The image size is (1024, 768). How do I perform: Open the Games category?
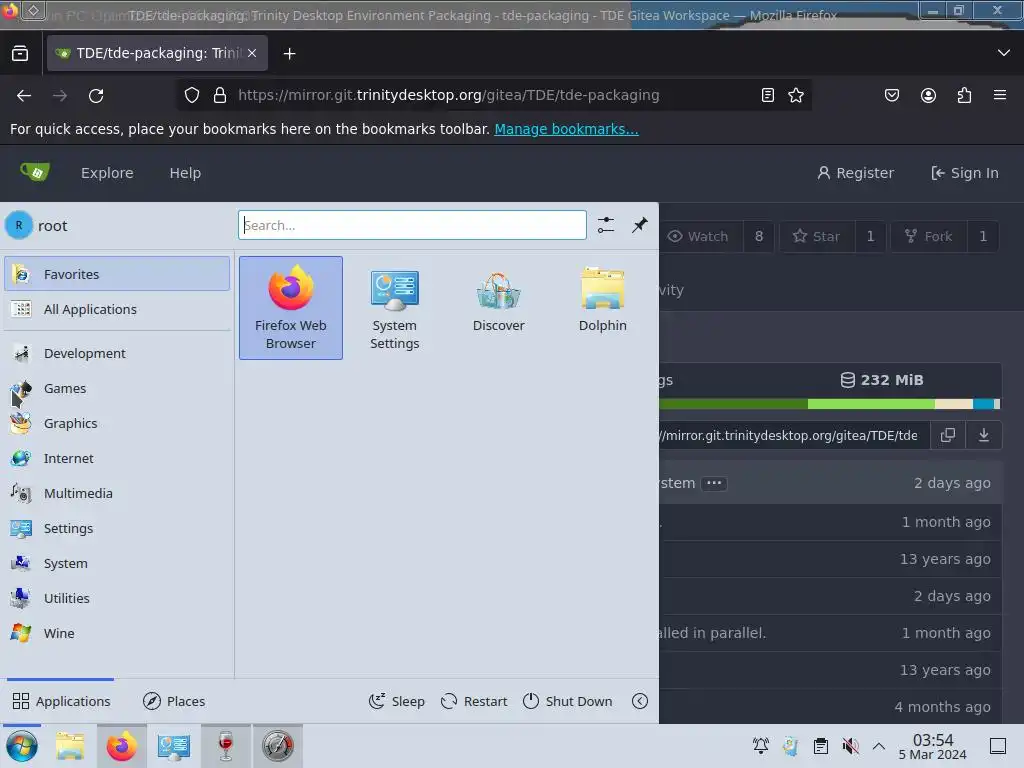pos(117,389)
